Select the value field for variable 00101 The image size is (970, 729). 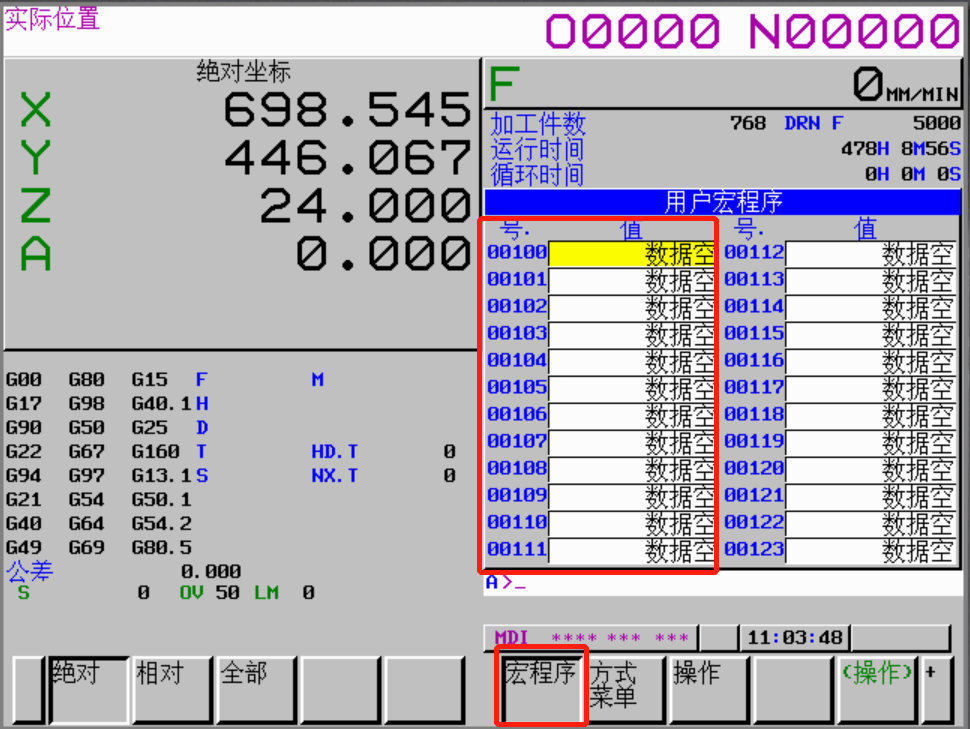click(631, 281)
